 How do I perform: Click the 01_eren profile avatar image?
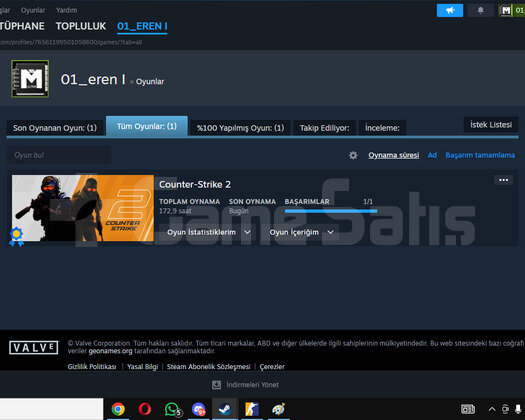click(30, 79)
